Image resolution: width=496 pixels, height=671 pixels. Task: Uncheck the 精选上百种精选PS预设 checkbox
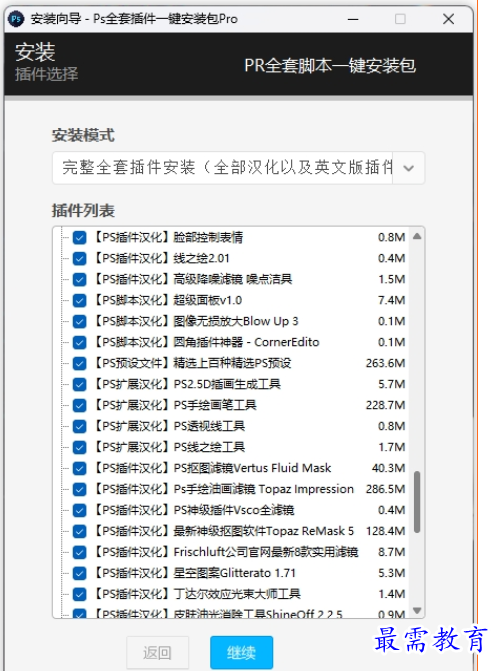click(x=80, y=363)
